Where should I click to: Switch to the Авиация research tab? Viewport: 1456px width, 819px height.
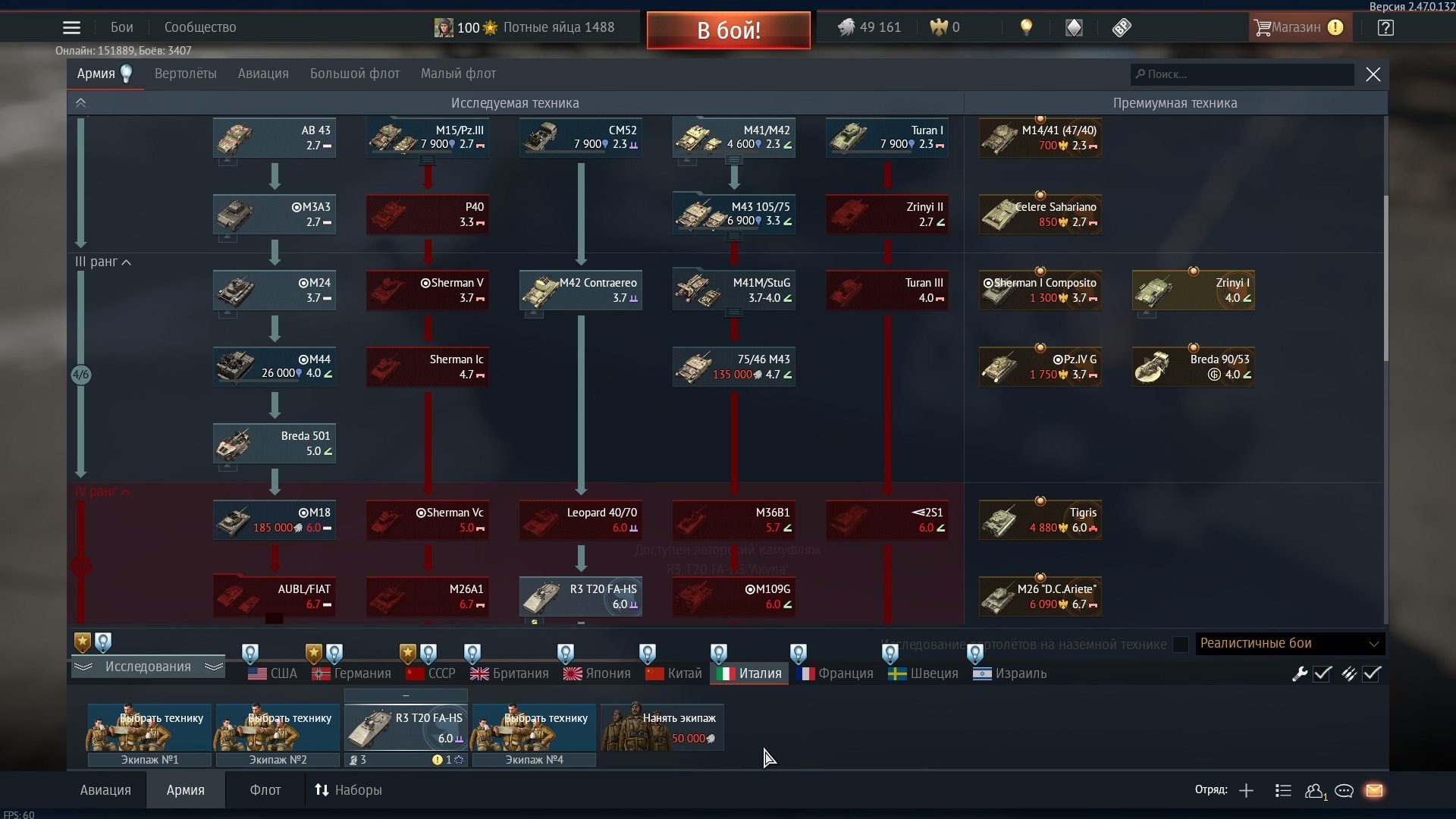point(262,74)
